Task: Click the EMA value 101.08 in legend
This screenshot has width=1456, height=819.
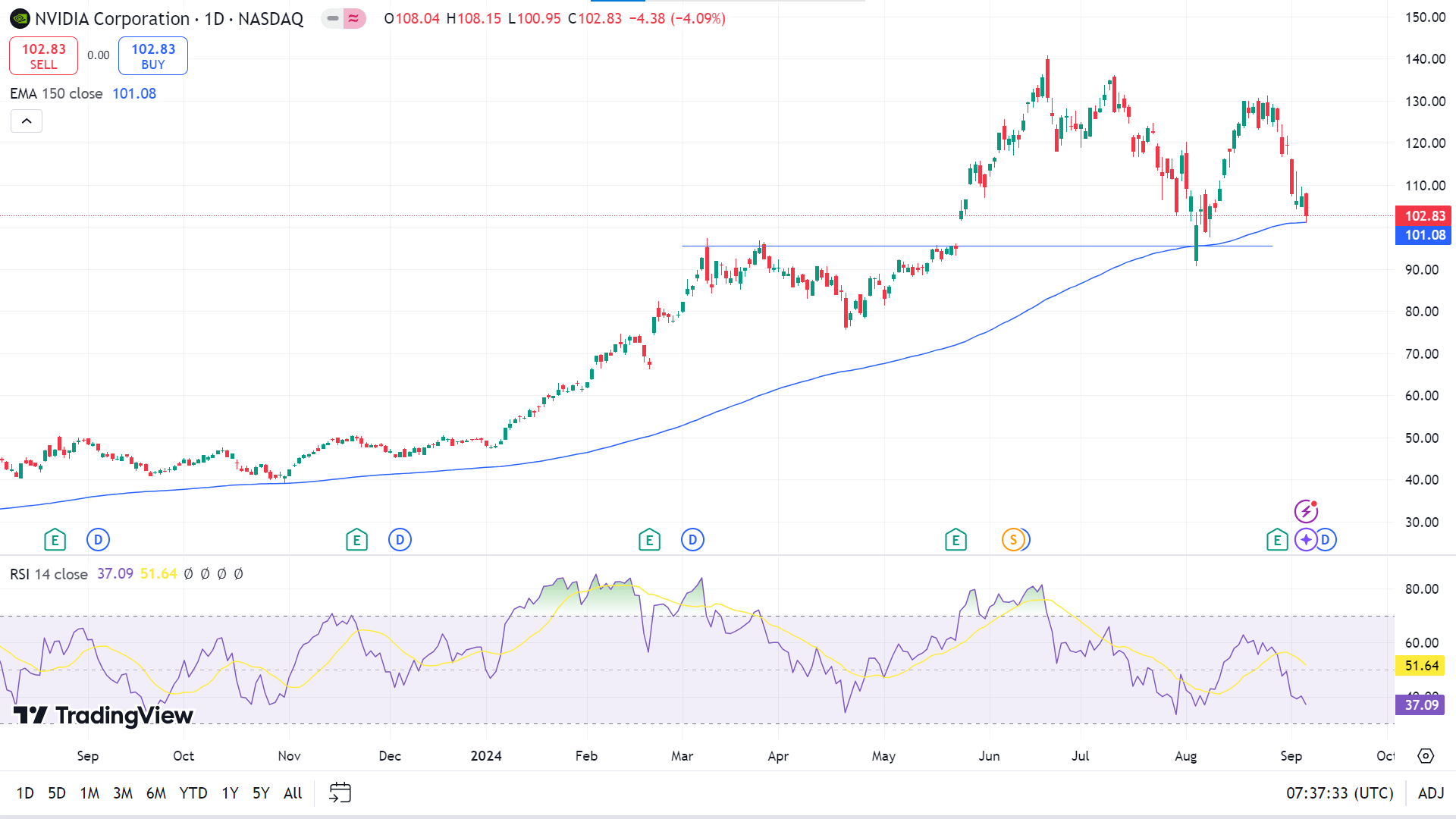Action: [134, 93]
